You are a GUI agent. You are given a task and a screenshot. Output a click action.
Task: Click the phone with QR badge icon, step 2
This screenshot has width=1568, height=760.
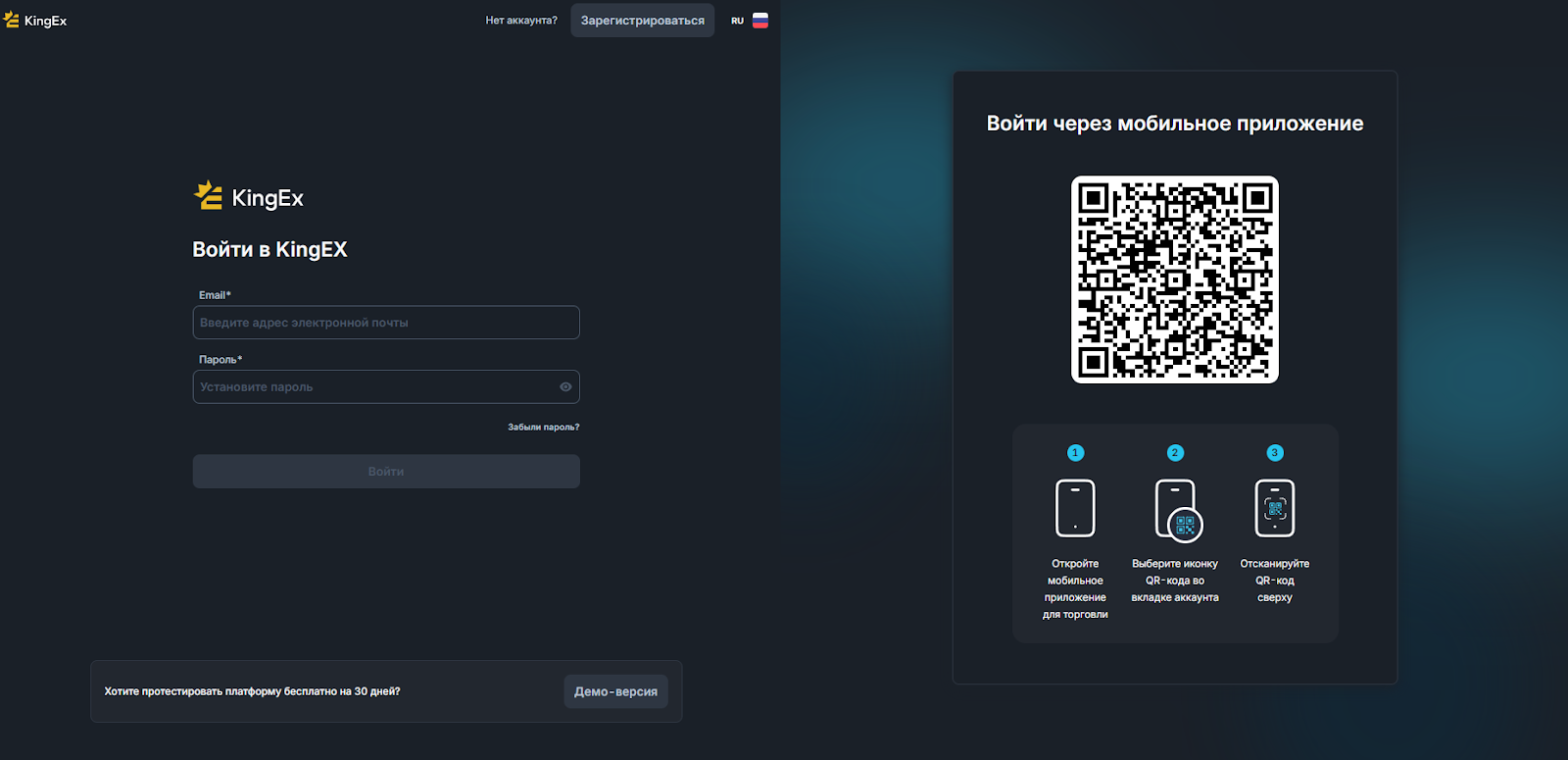click(1178, 510)
